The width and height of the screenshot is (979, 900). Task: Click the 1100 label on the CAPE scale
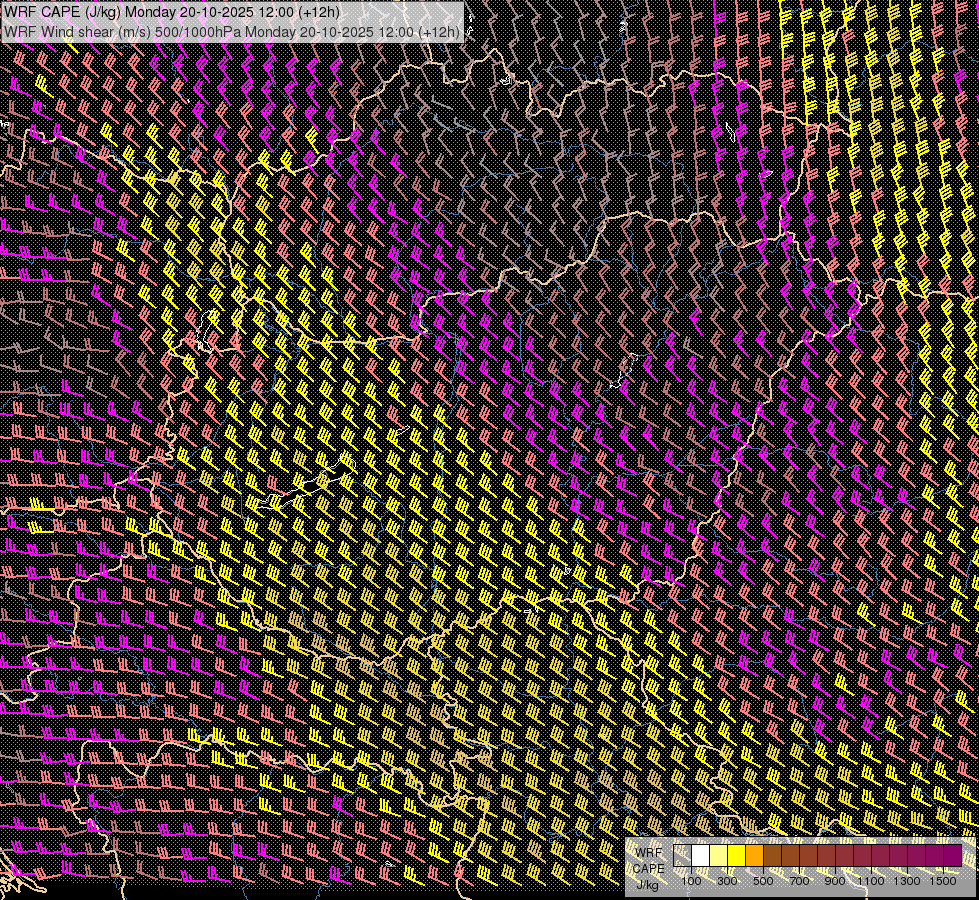click(870, 881)
